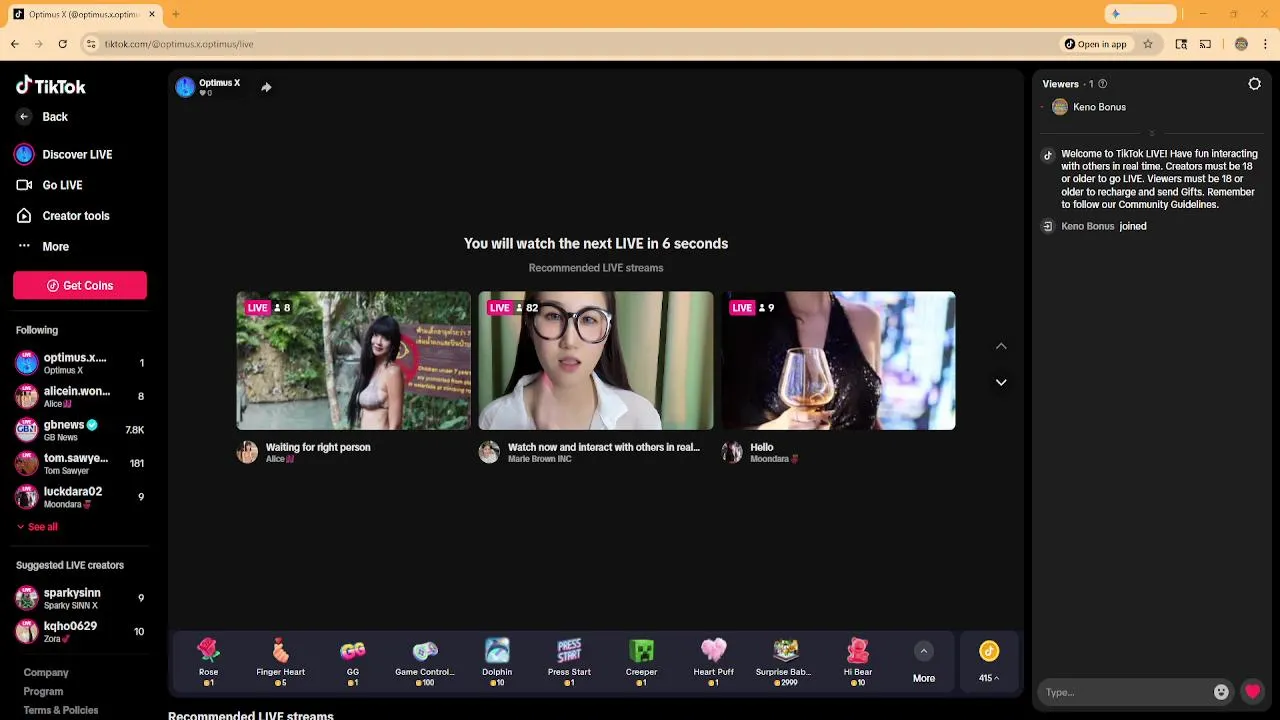
Task: Click the address bar URL
Action: click(179, 44)
